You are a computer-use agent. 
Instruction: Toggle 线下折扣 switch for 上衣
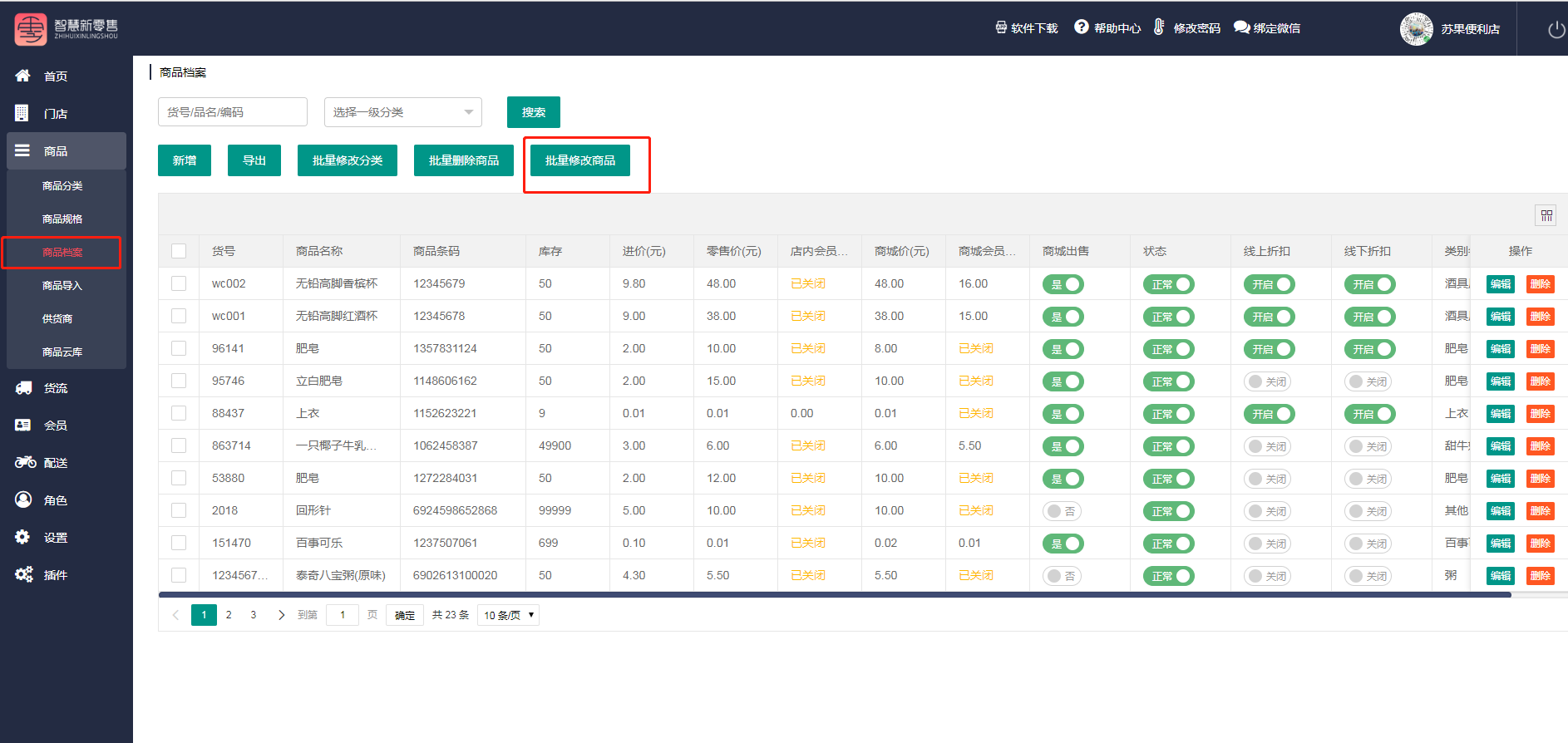(1369, 414)
